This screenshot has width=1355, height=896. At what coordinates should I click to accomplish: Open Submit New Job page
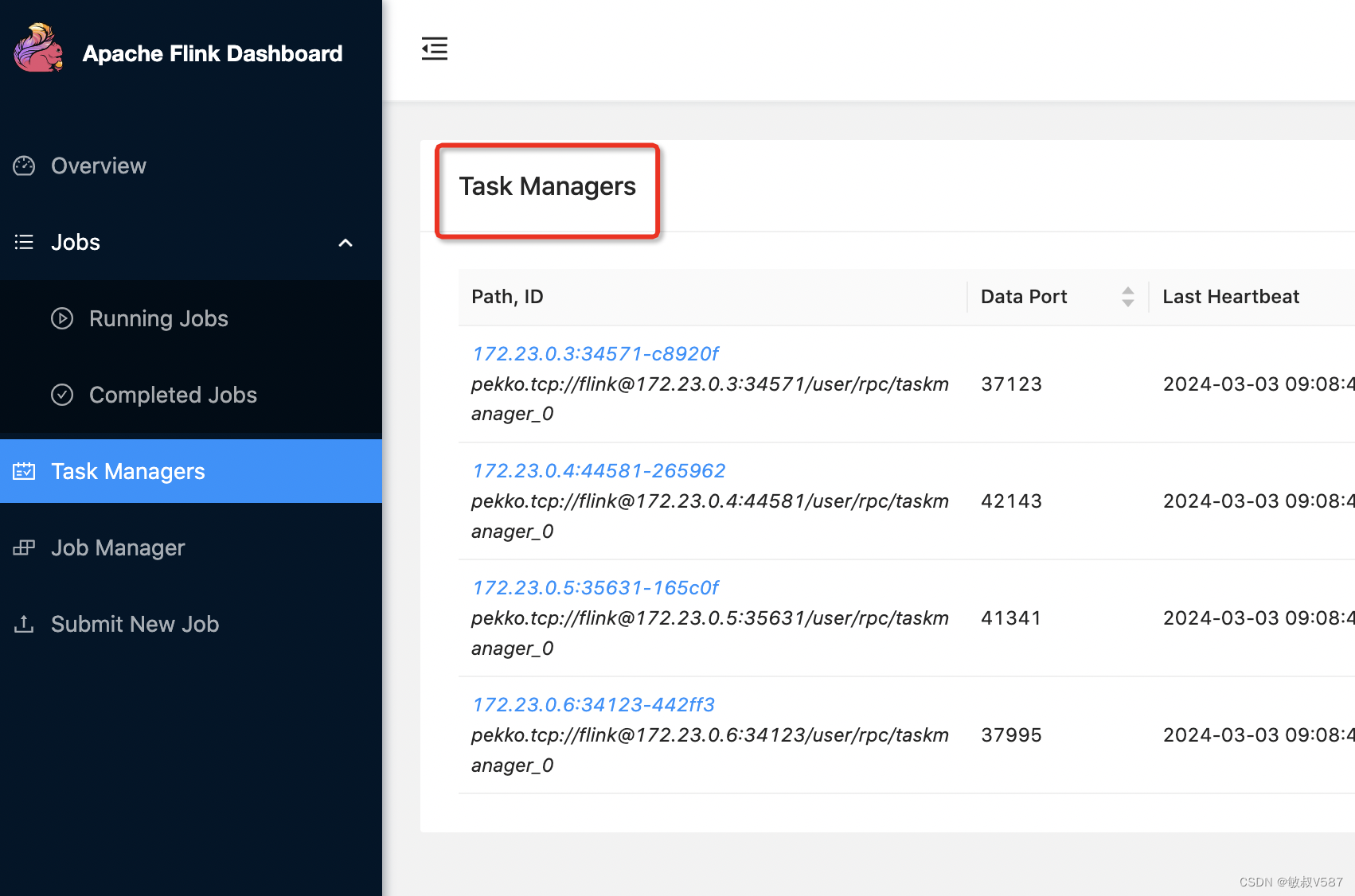(x=191, y=624)
